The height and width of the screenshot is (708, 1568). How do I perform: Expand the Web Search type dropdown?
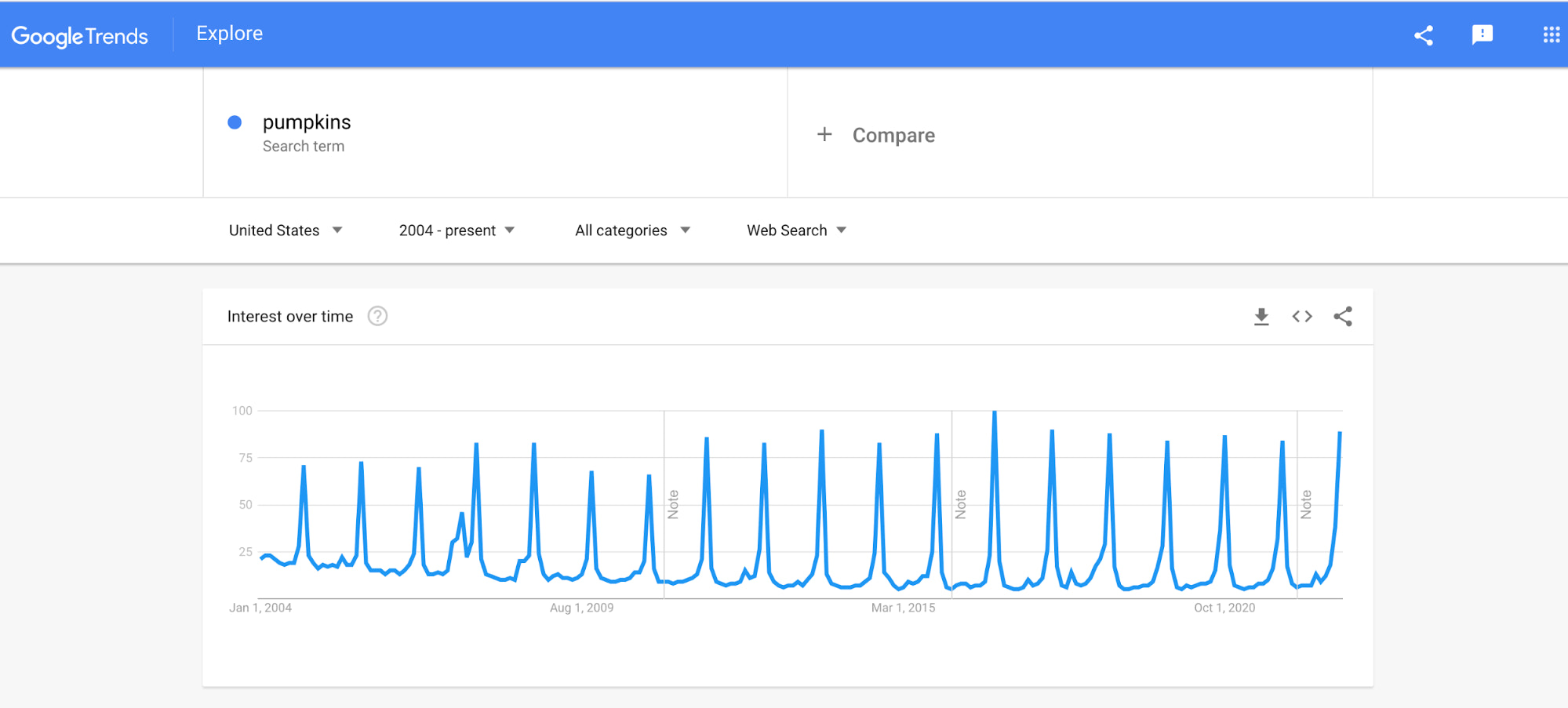(796, 231)
